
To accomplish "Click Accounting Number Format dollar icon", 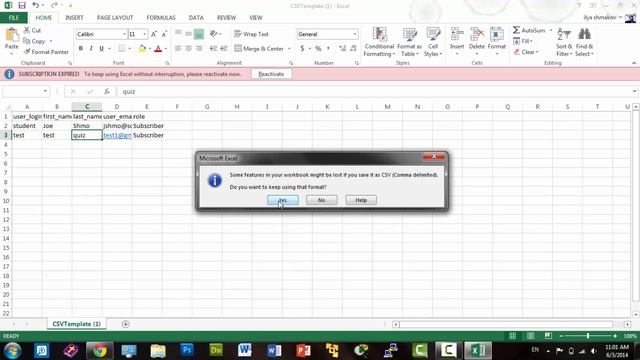I will [302, 49].
